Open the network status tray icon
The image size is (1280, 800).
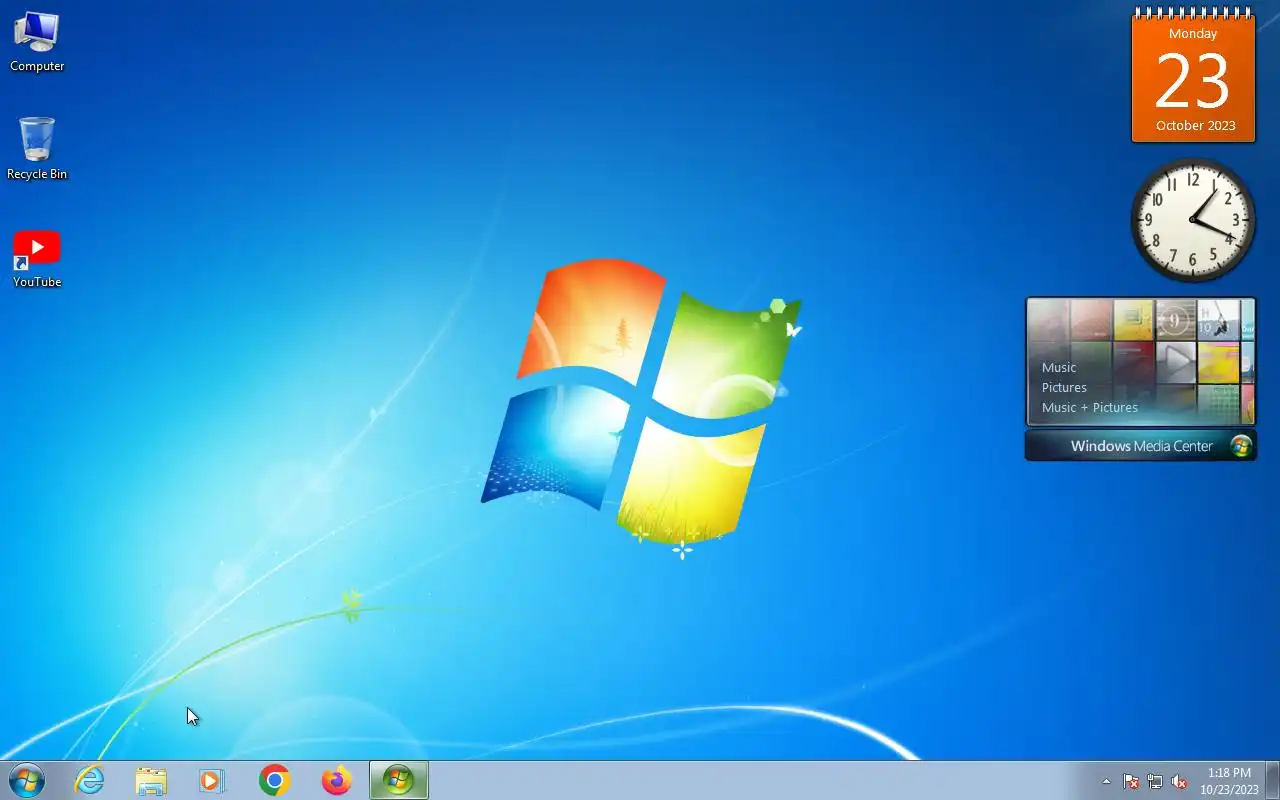pyautogui.click(x=1155, y=781)
